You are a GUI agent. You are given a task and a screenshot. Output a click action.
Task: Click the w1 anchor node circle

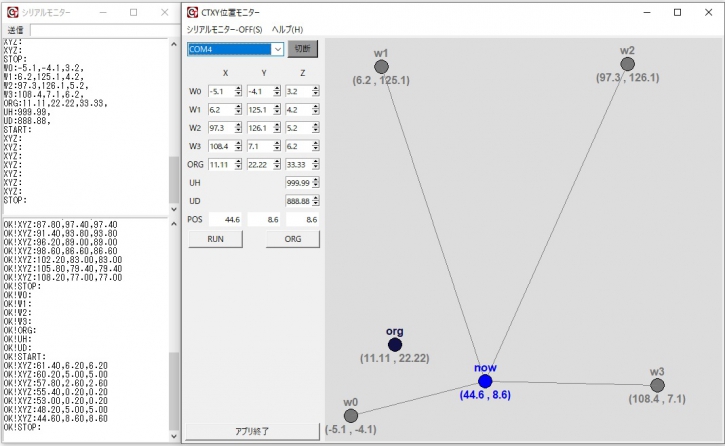point(381,65)
